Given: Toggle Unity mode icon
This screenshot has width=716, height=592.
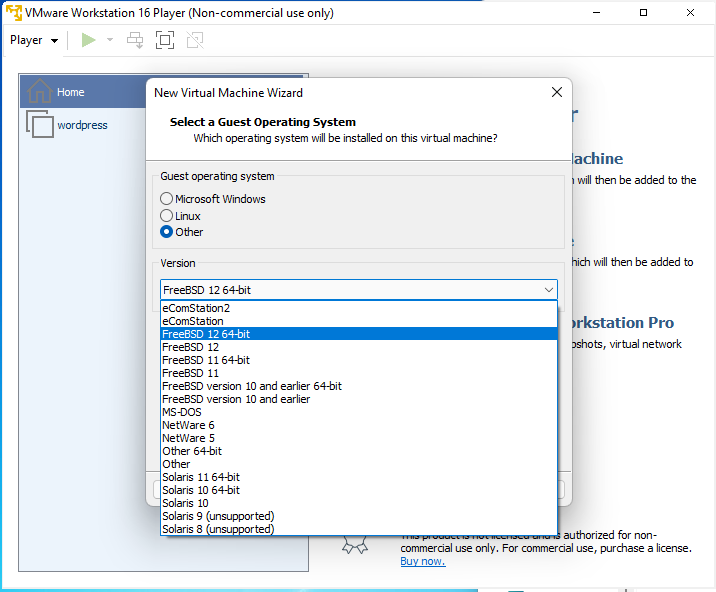Looking at the screenshot, I should pos(195,40).
